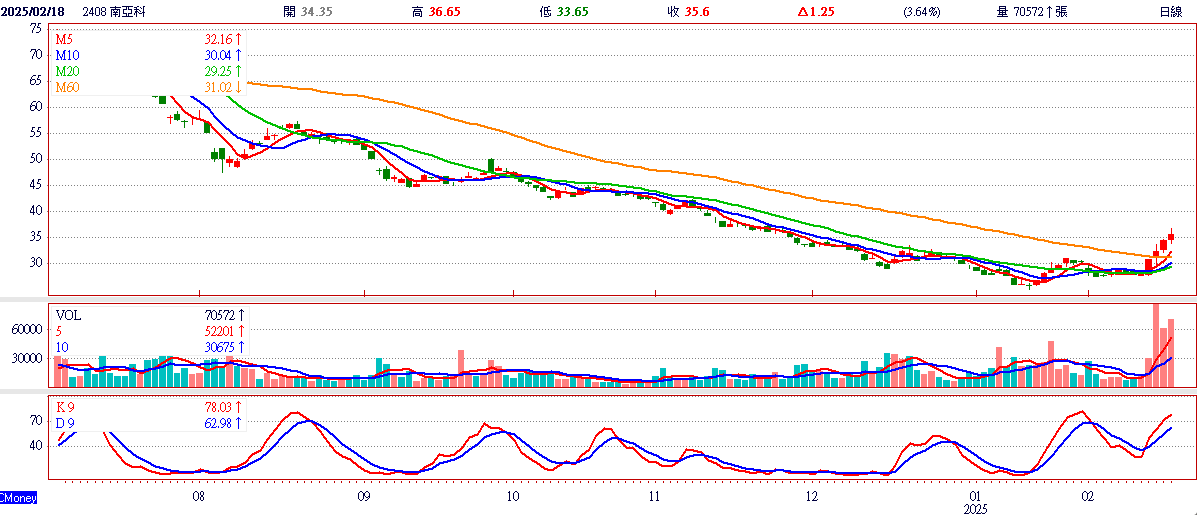This screenshot has height=515, width=1197.
Task: Click the latest red candlestick at far right
Action: point(1171,237)
